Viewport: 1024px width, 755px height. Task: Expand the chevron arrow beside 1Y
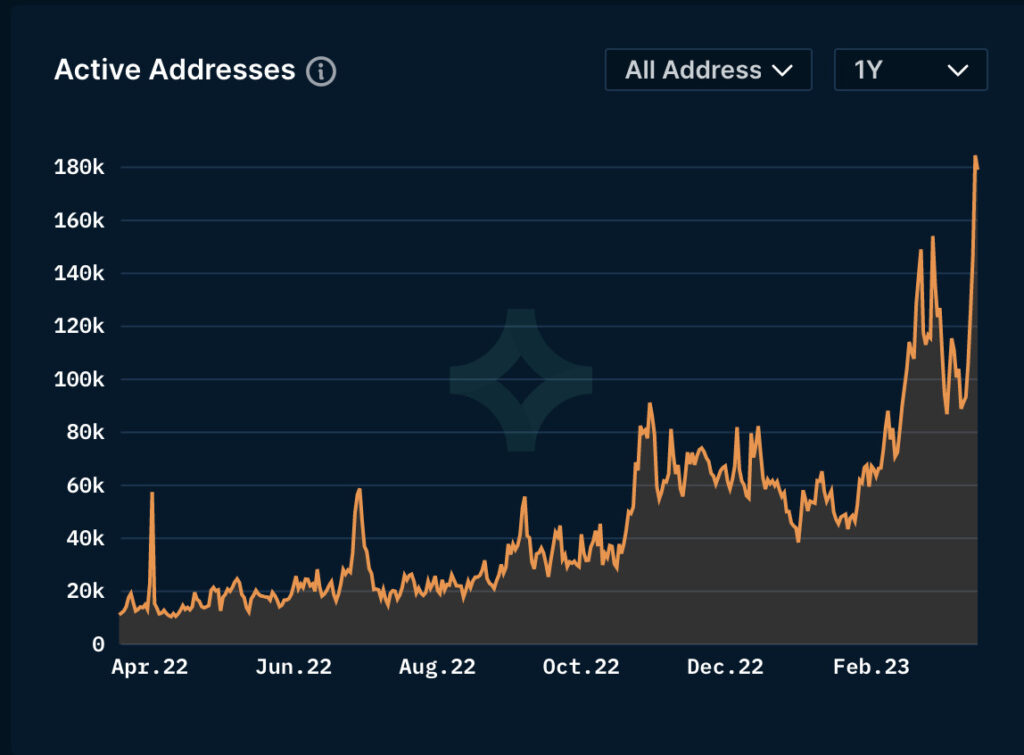pyautogui.click(x=957, y=70)
